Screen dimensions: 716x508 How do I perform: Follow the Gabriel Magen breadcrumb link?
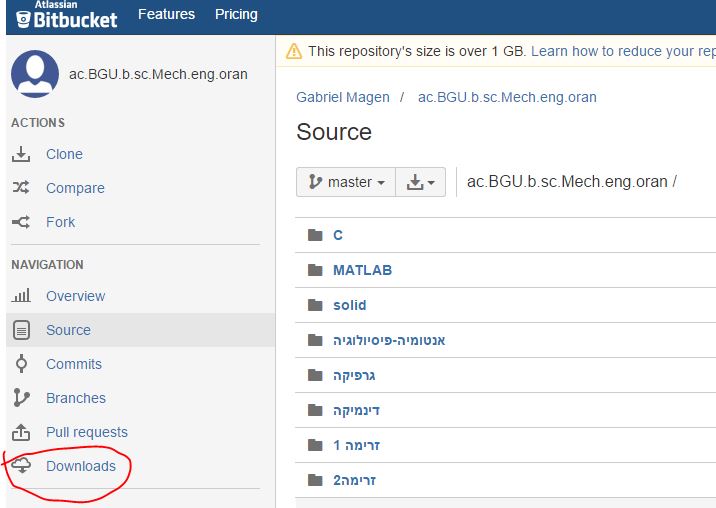(342, 97)
